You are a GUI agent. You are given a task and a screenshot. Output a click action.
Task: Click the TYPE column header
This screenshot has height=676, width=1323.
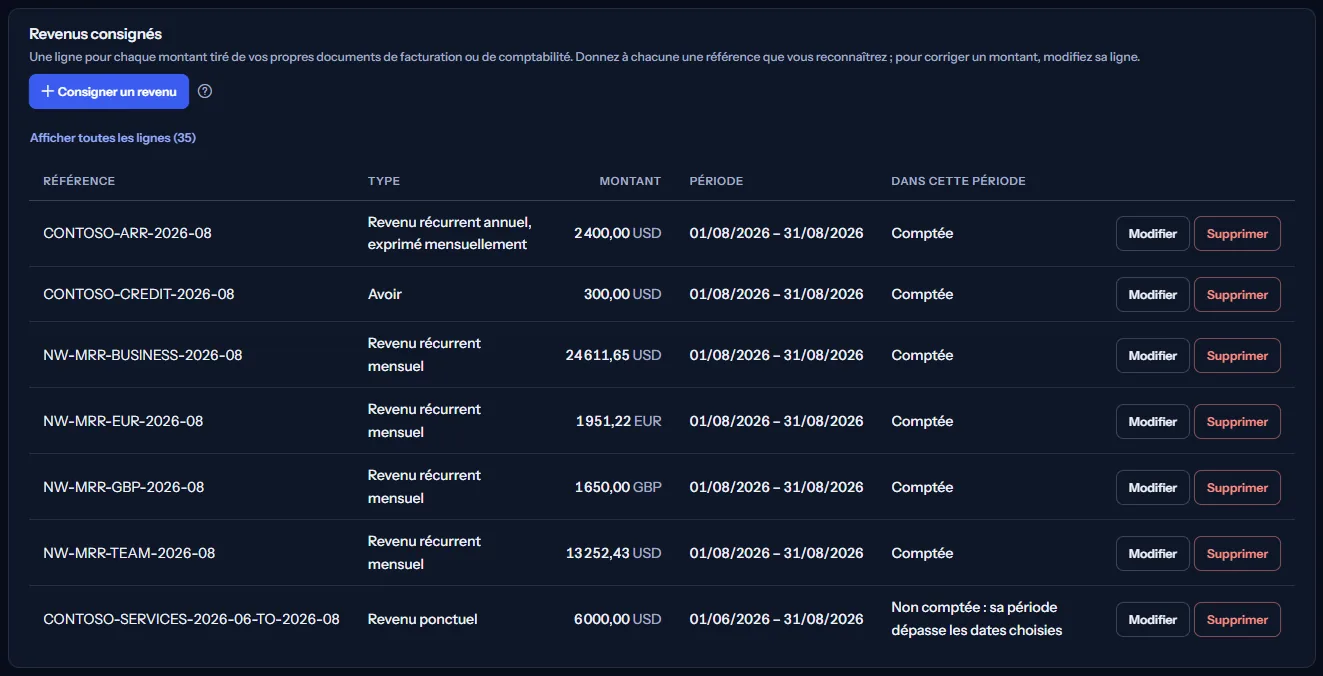tap(384, 181)
